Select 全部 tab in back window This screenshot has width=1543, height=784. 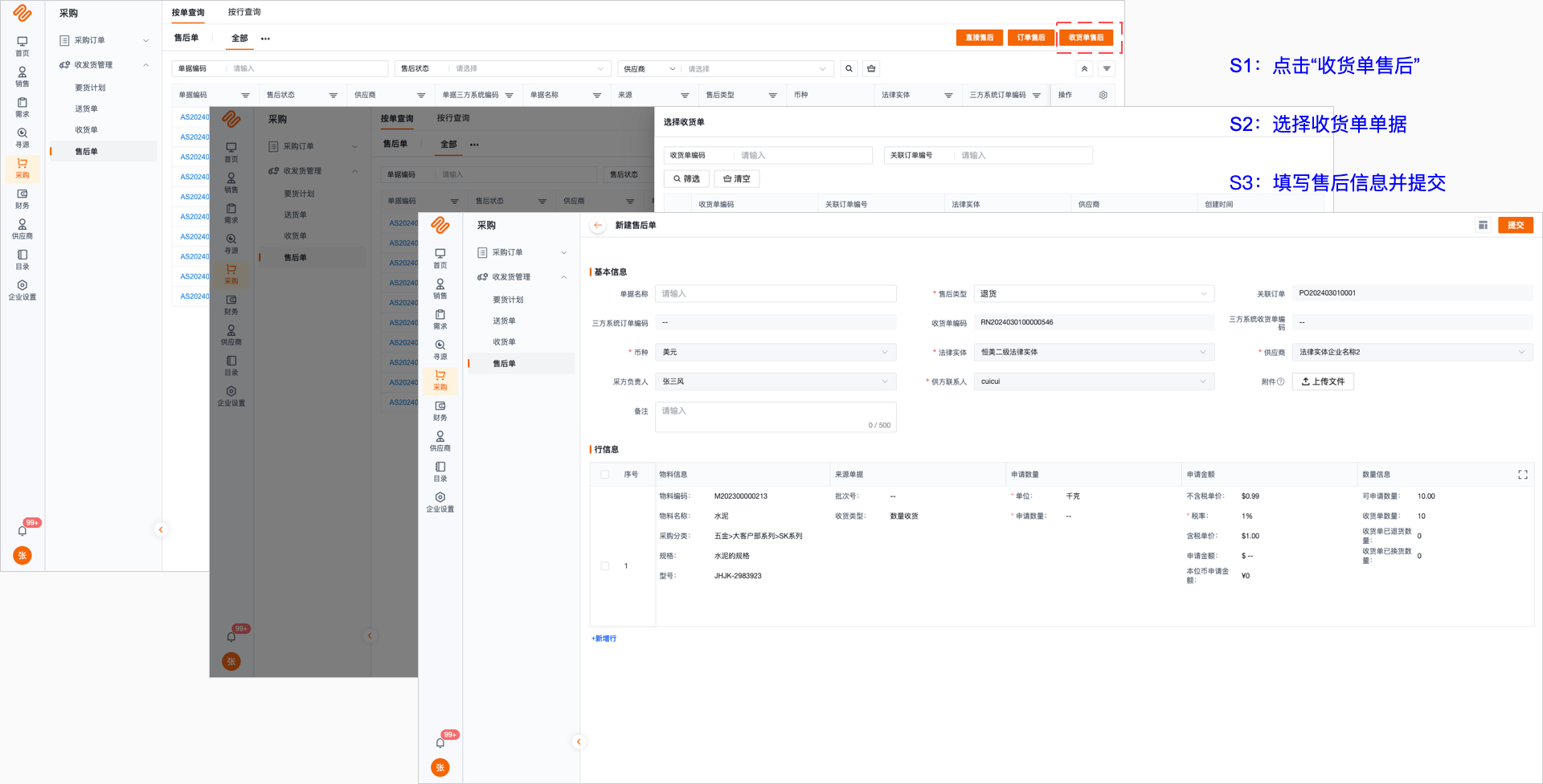click(239, 39)
